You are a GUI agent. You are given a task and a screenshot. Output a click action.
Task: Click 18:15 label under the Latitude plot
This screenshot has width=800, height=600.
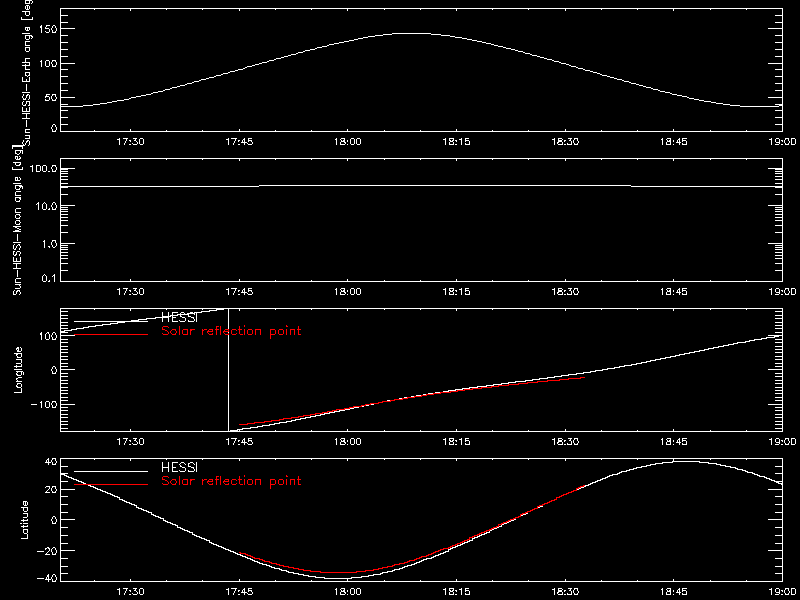point(457,592)
